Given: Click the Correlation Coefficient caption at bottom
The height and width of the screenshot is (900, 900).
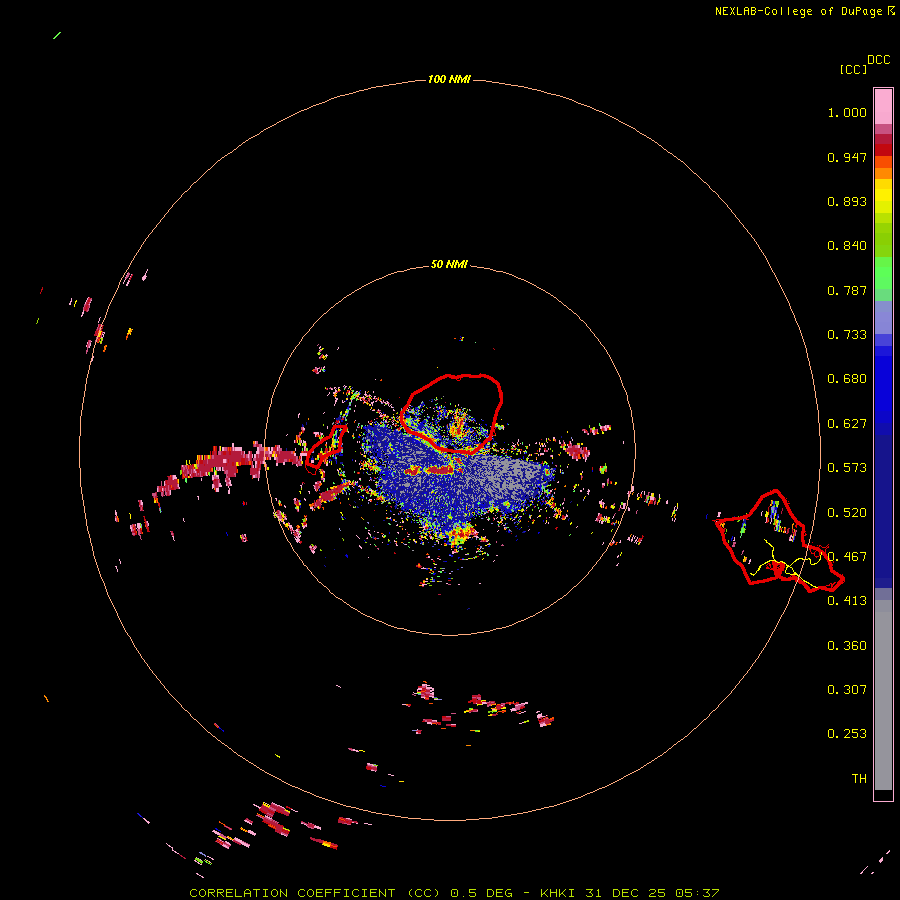Looking at the screenshot, I should 454,893.
